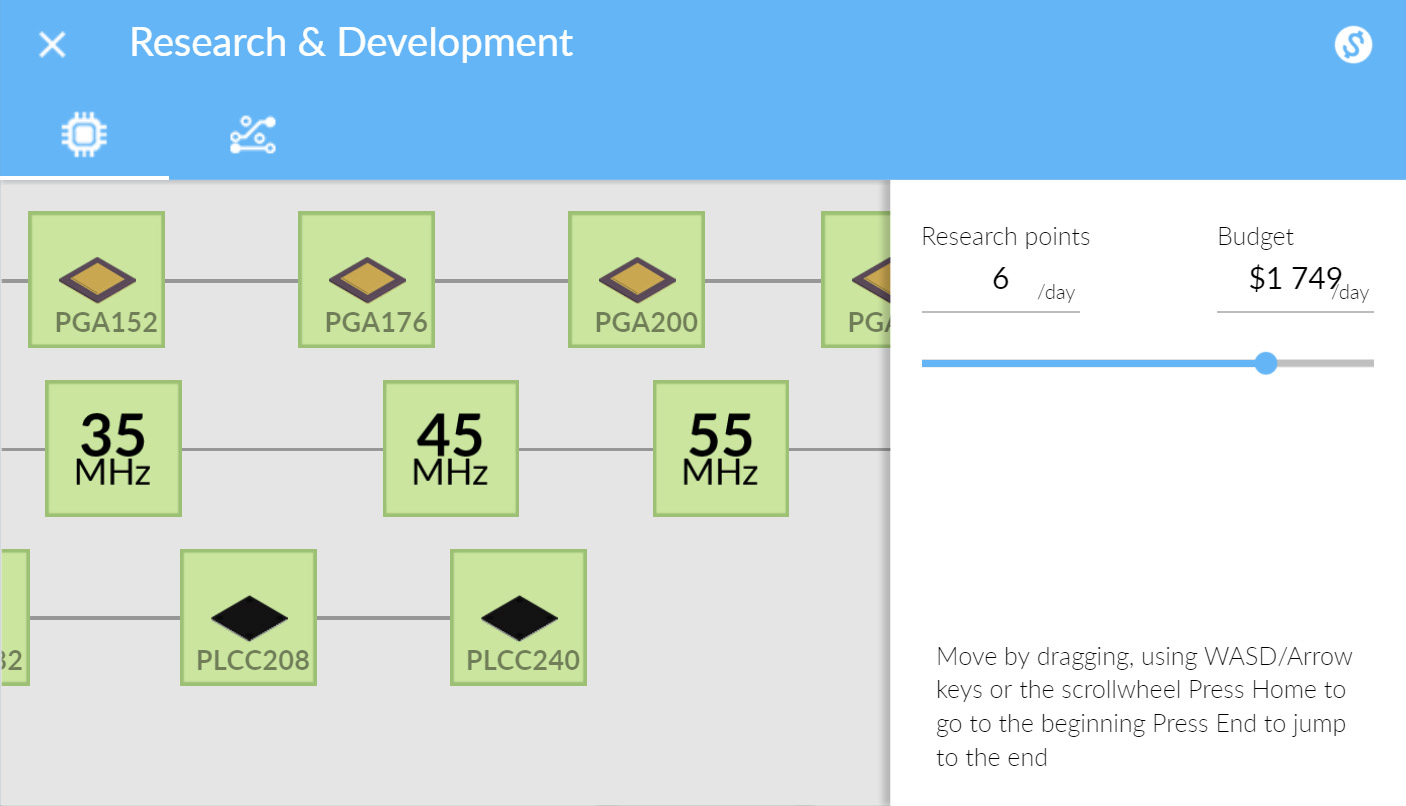Choose the 35 MHz frequency research node
This screenshot has width=1406, height=806.
point(113,448)
